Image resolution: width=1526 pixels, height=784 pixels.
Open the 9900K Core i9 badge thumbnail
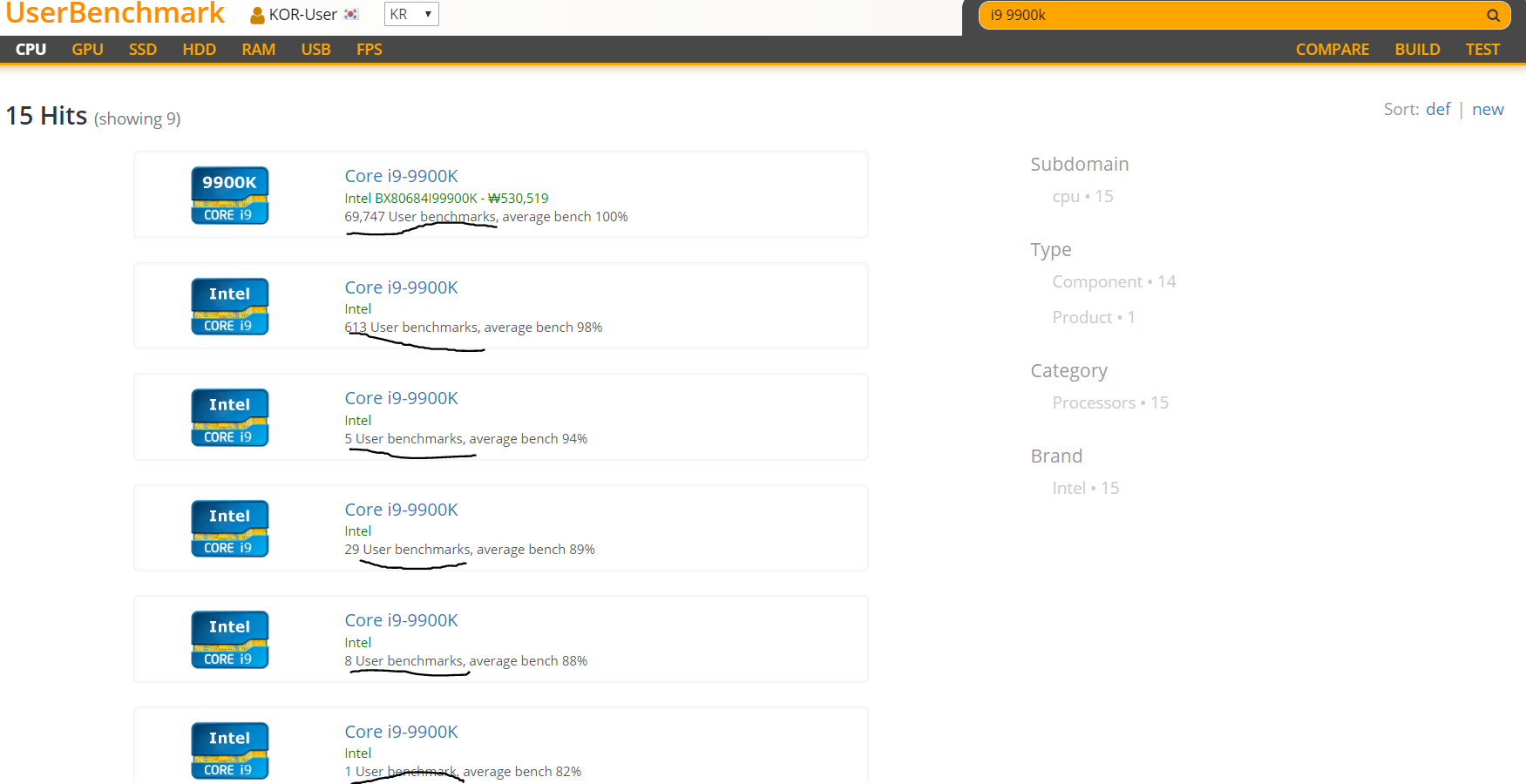(230, 195)
